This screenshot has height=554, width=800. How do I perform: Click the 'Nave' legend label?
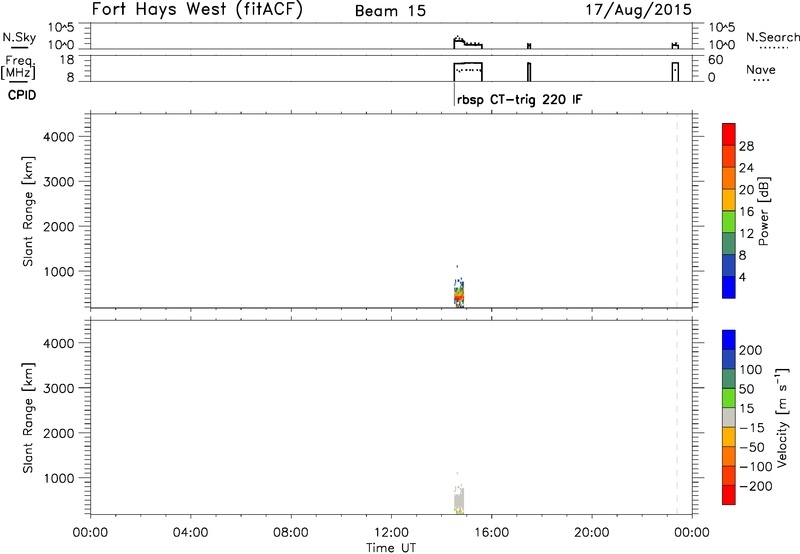pyautogui.click(x=761, y=69)
